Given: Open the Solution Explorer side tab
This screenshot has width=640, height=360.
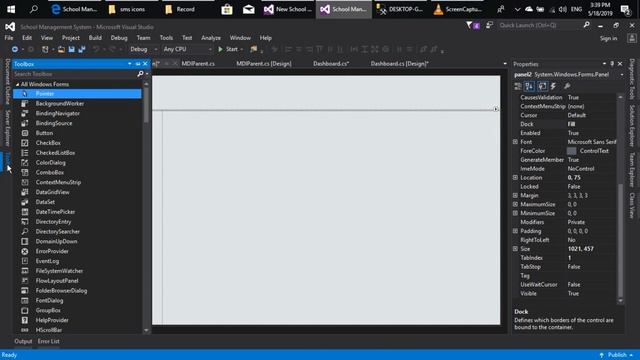Looking at the screenshot, I should tap(631, 126).
